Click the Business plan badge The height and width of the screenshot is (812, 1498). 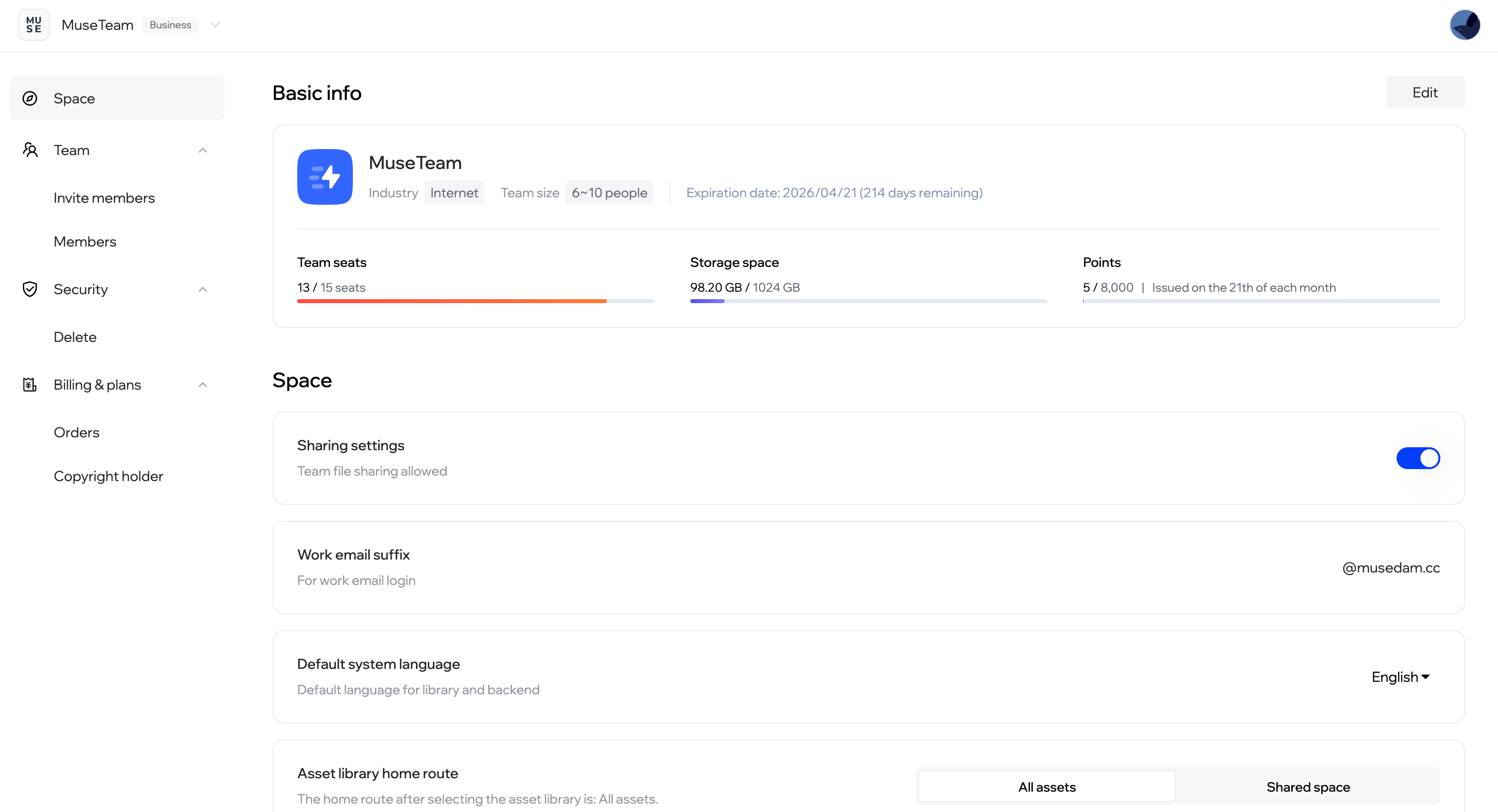(170, 24)
